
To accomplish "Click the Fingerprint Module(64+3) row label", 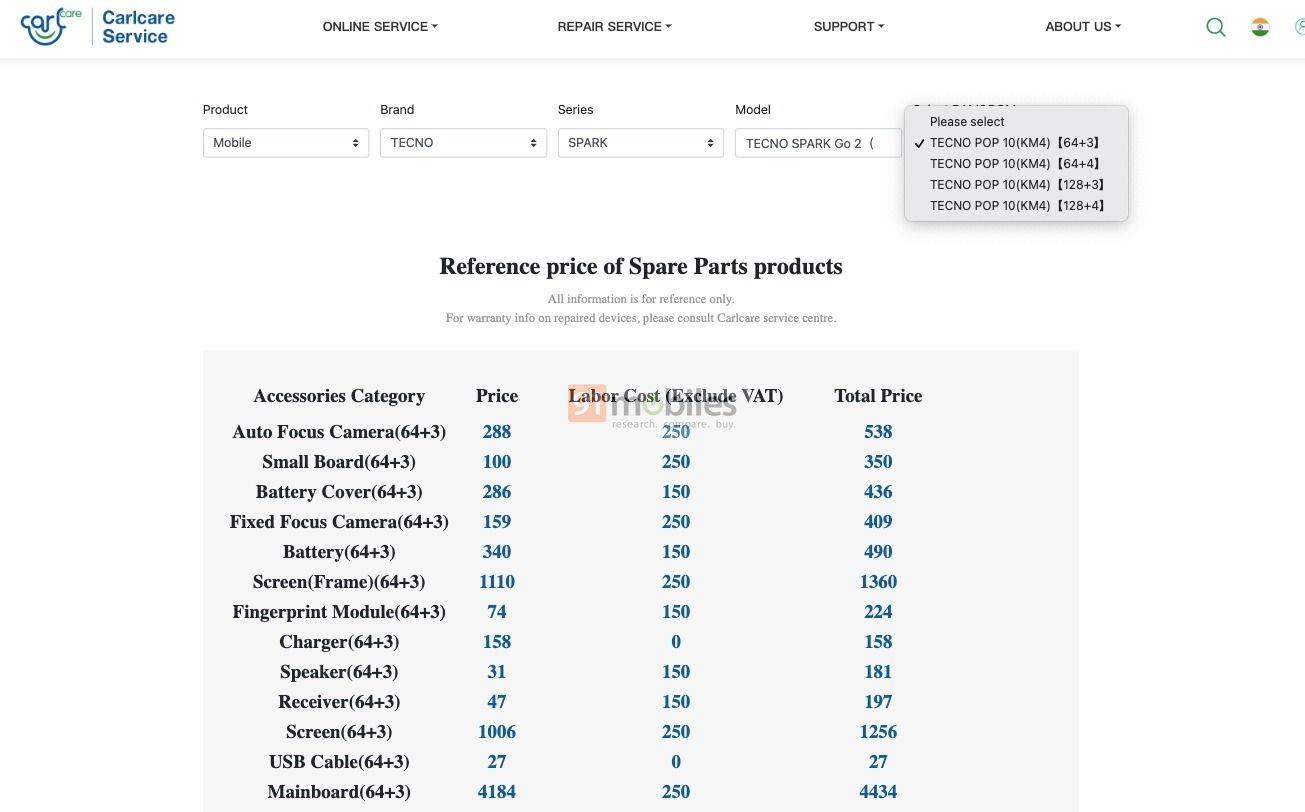I will tap(339, 612).
